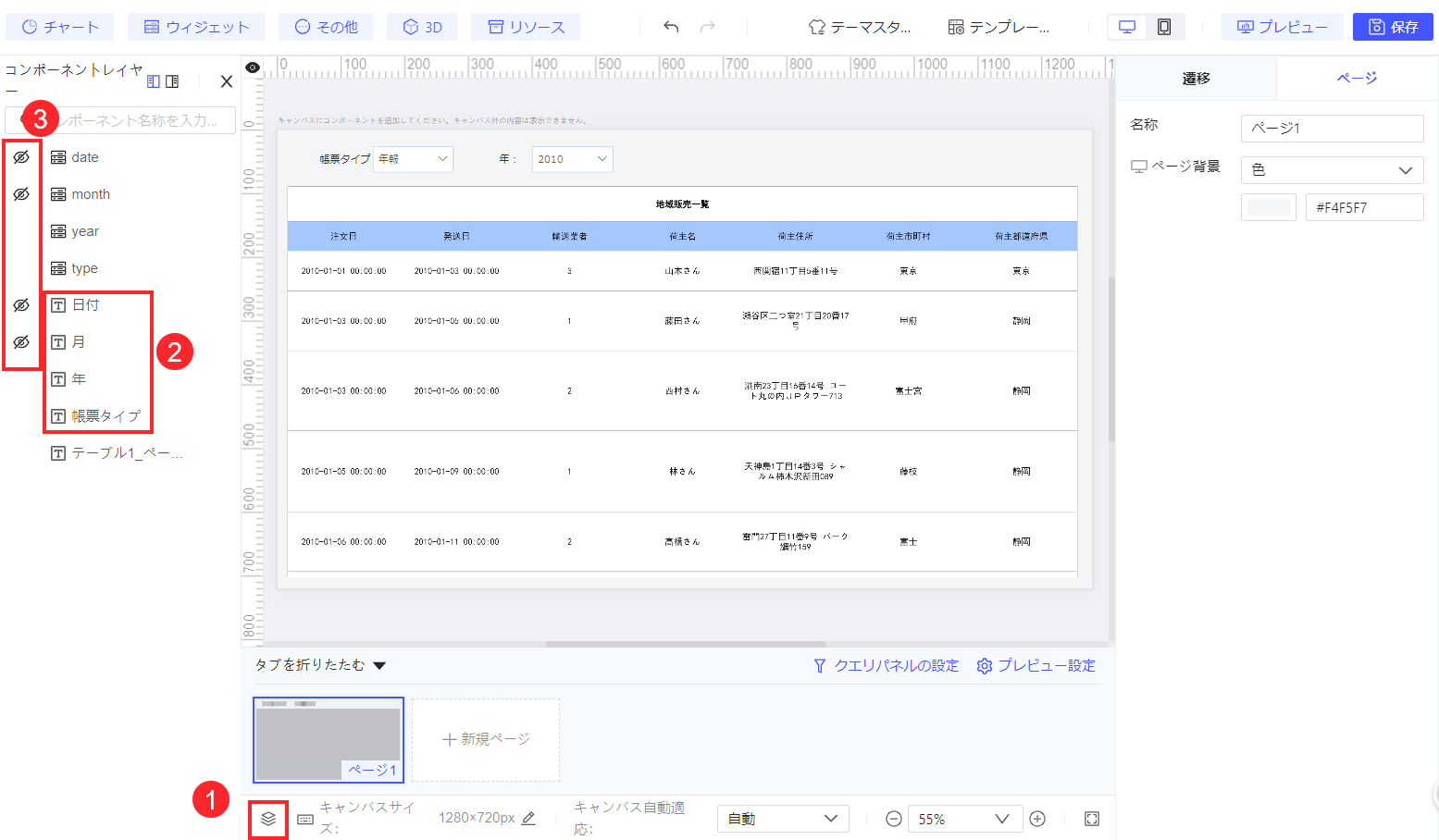1439x840 pixels.
Task: Click the page background color swatch
Action: [x=1269, y=207]
